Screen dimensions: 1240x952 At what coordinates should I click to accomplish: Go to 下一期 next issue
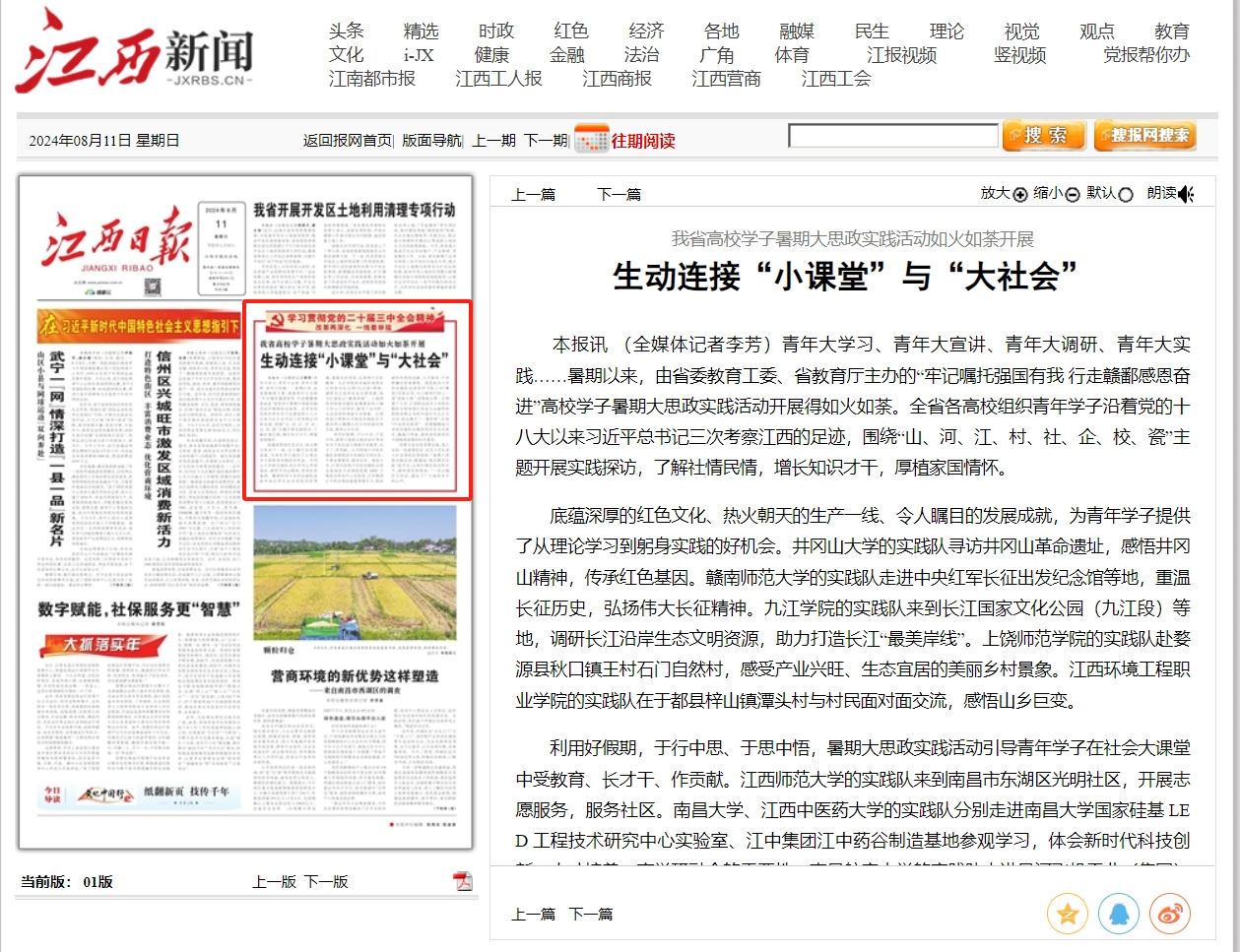point(545,141)
